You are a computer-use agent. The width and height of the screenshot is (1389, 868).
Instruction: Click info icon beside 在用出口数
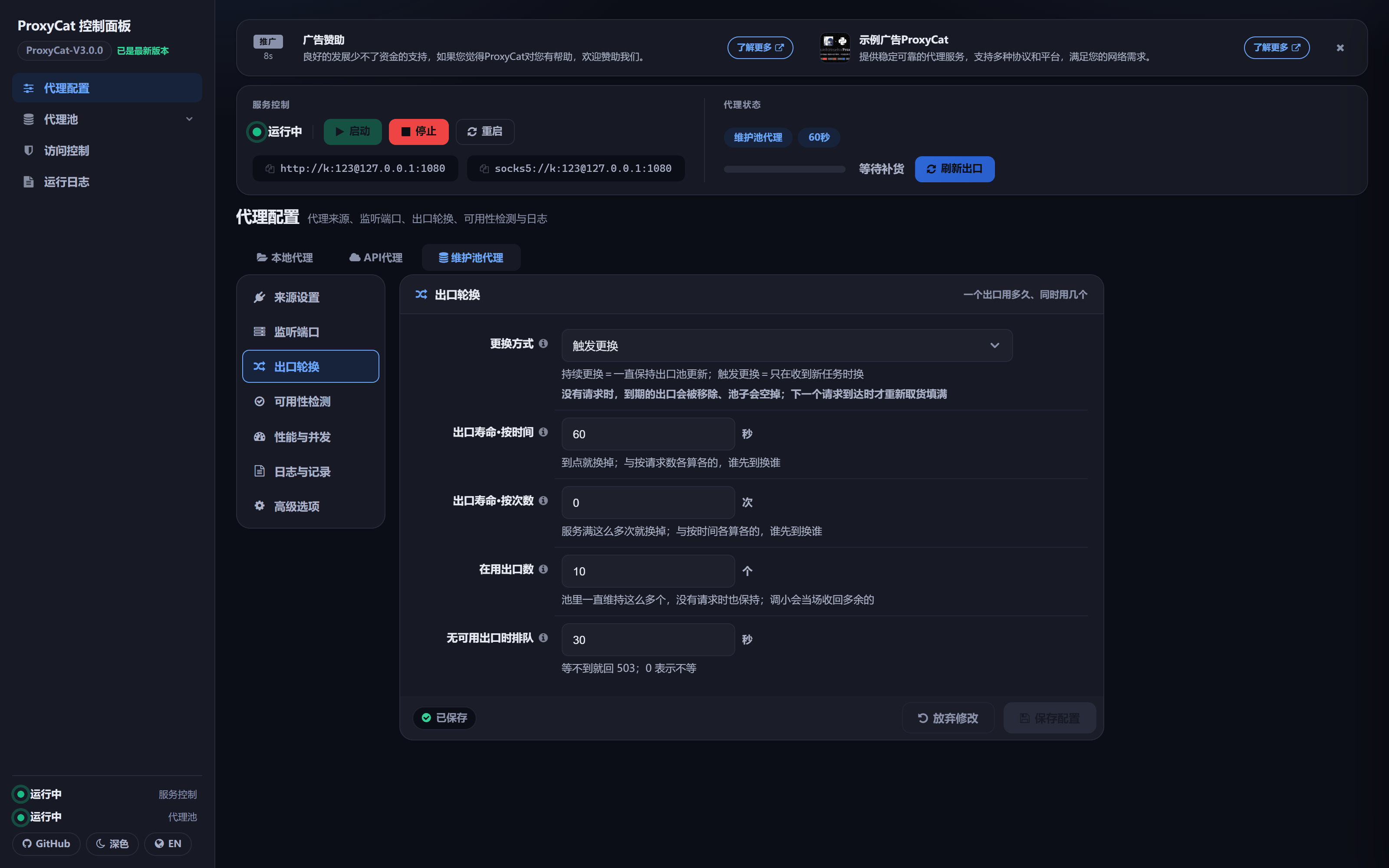pyautogui.click(x=543, y=569)
